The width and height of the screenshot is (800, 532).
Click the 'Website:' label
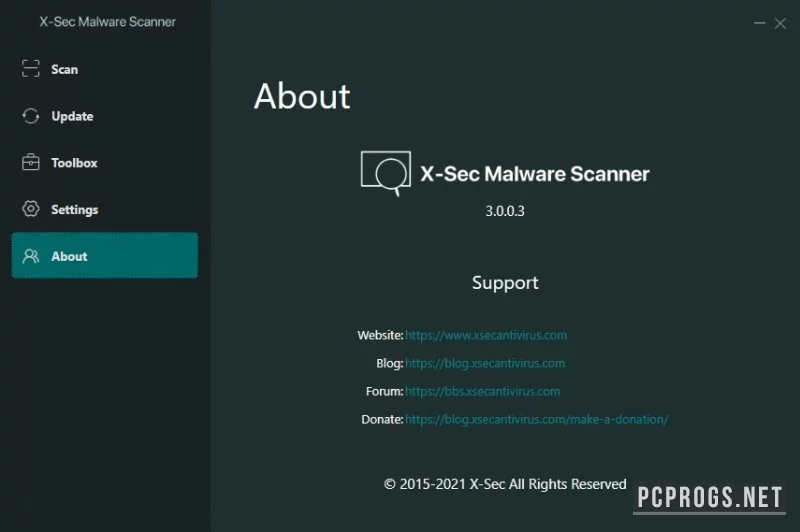point(380,335)
